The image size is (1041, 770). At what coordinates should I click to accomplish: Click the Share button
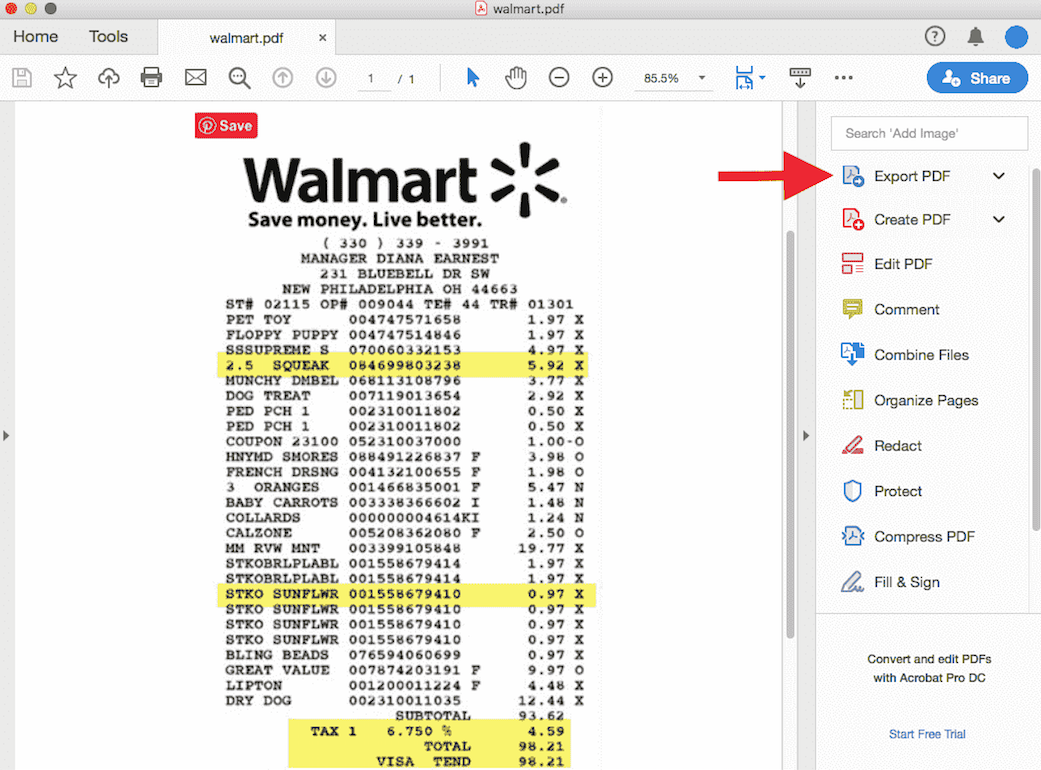pos(977,78)
